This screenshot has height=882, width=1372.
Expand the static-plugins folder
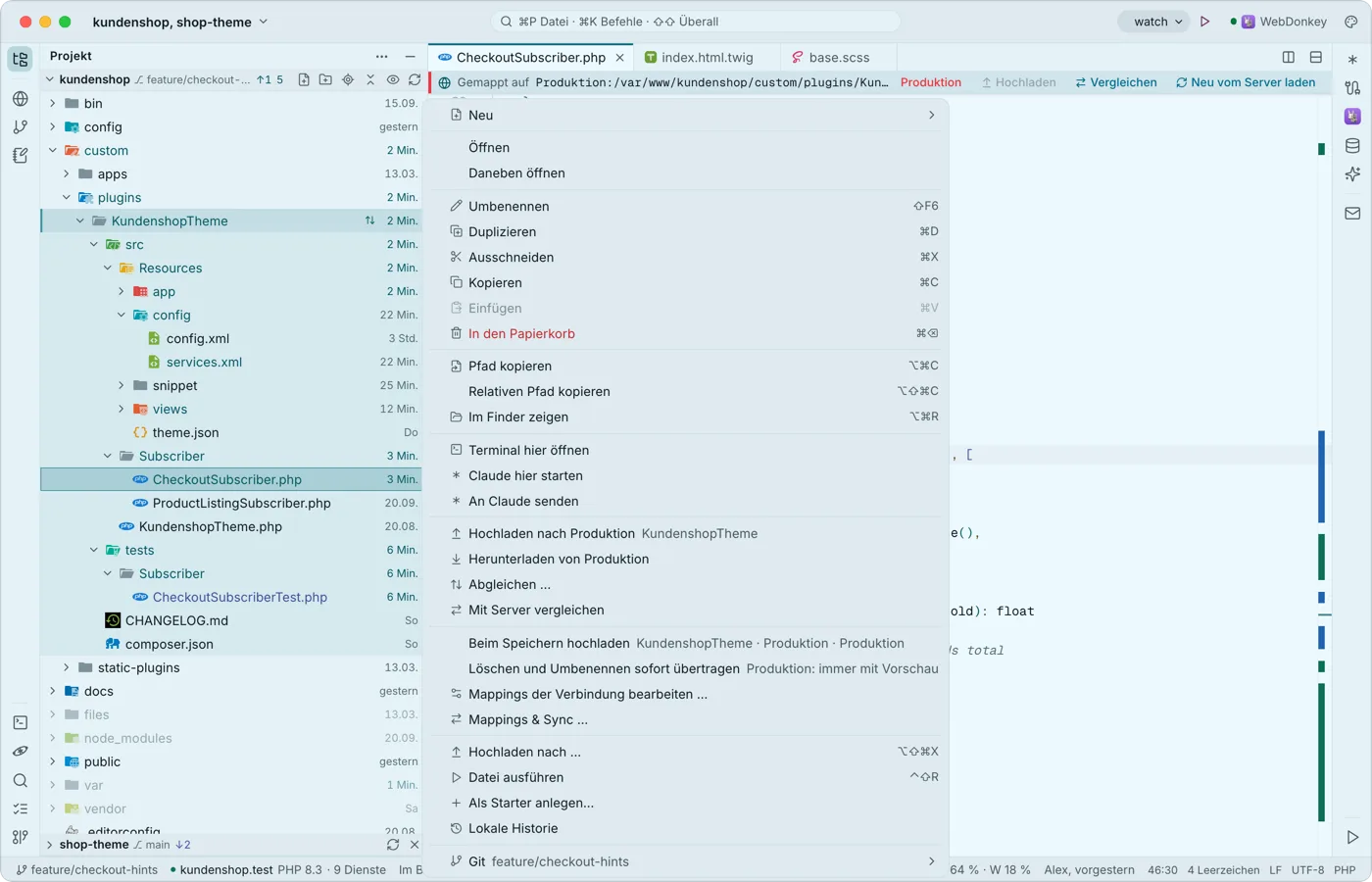67,667
